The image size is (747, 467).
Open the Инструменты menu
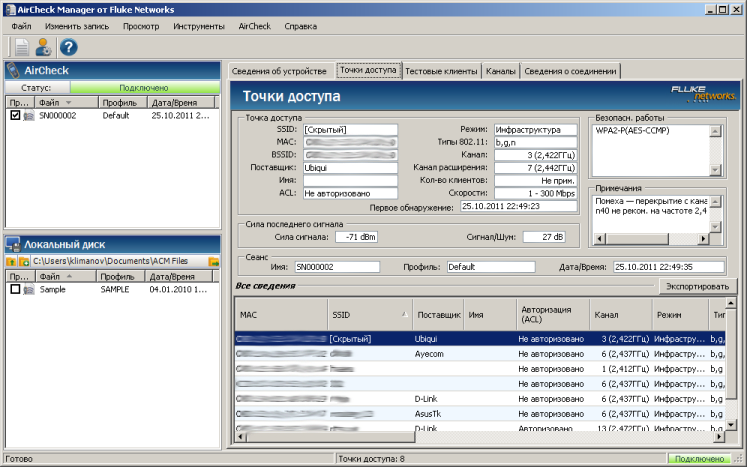(x=199, y=26)
